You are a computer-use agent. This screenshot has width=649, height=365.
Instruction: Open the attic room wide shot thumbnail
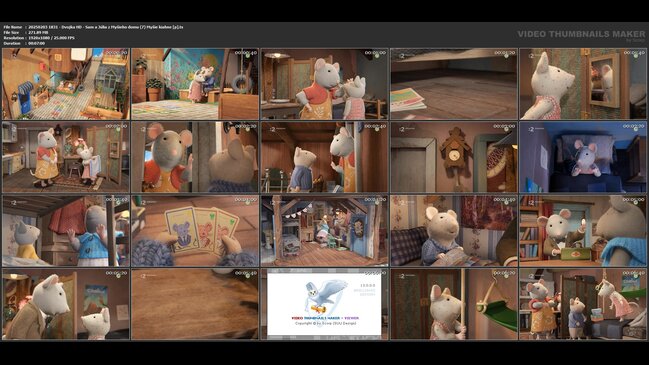[324, 231]
